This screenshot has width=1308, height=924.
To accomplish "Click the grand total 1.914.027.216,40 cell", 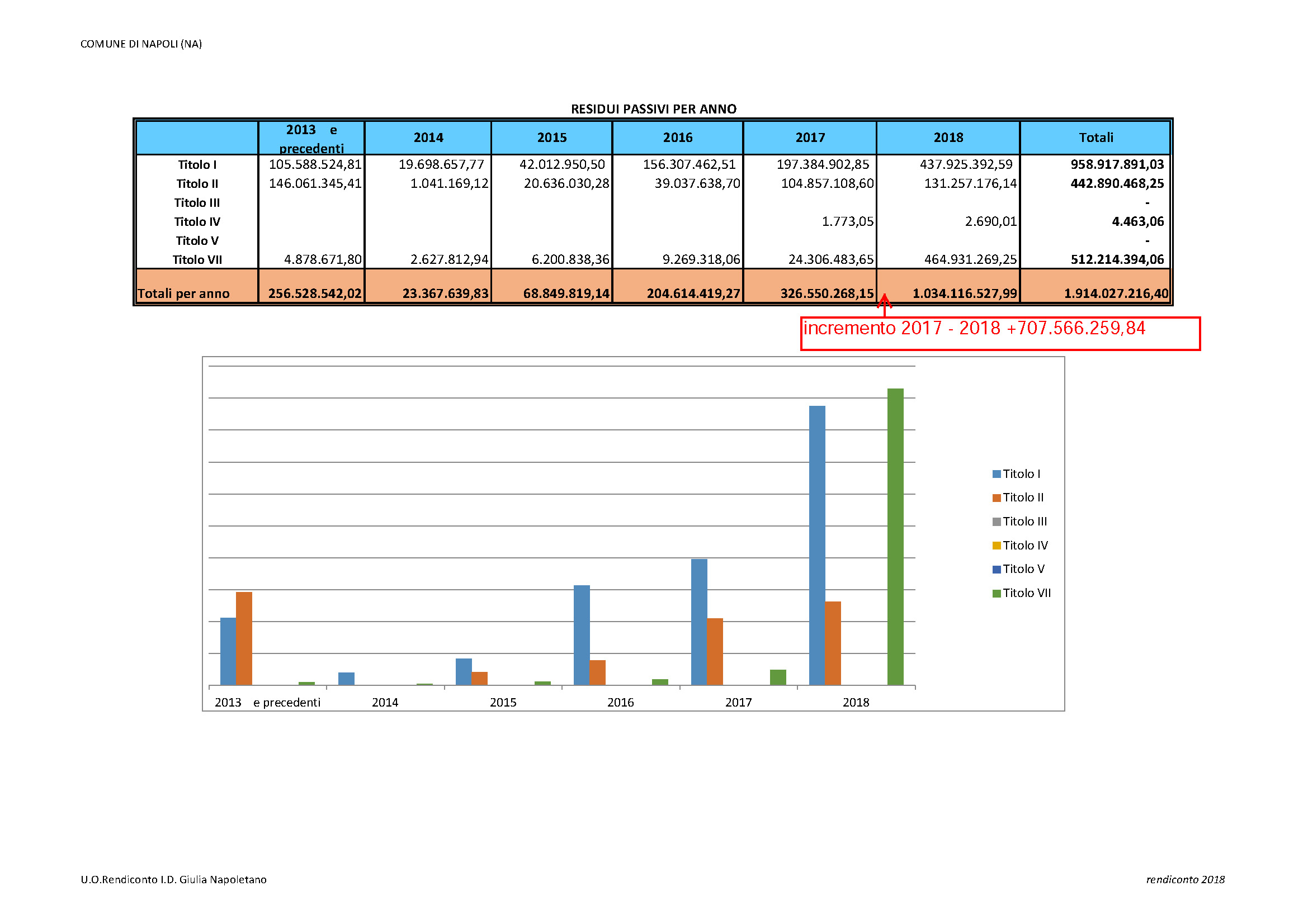I will coord(1116,293).
